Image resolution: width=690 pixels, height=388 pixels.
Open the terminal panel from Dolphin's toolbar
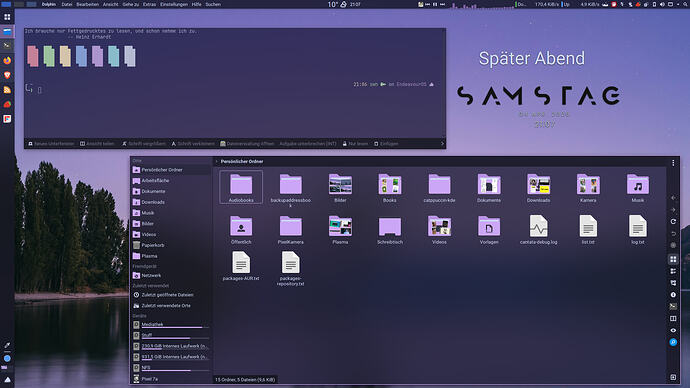pyautogui.click(x=673, y=307)
